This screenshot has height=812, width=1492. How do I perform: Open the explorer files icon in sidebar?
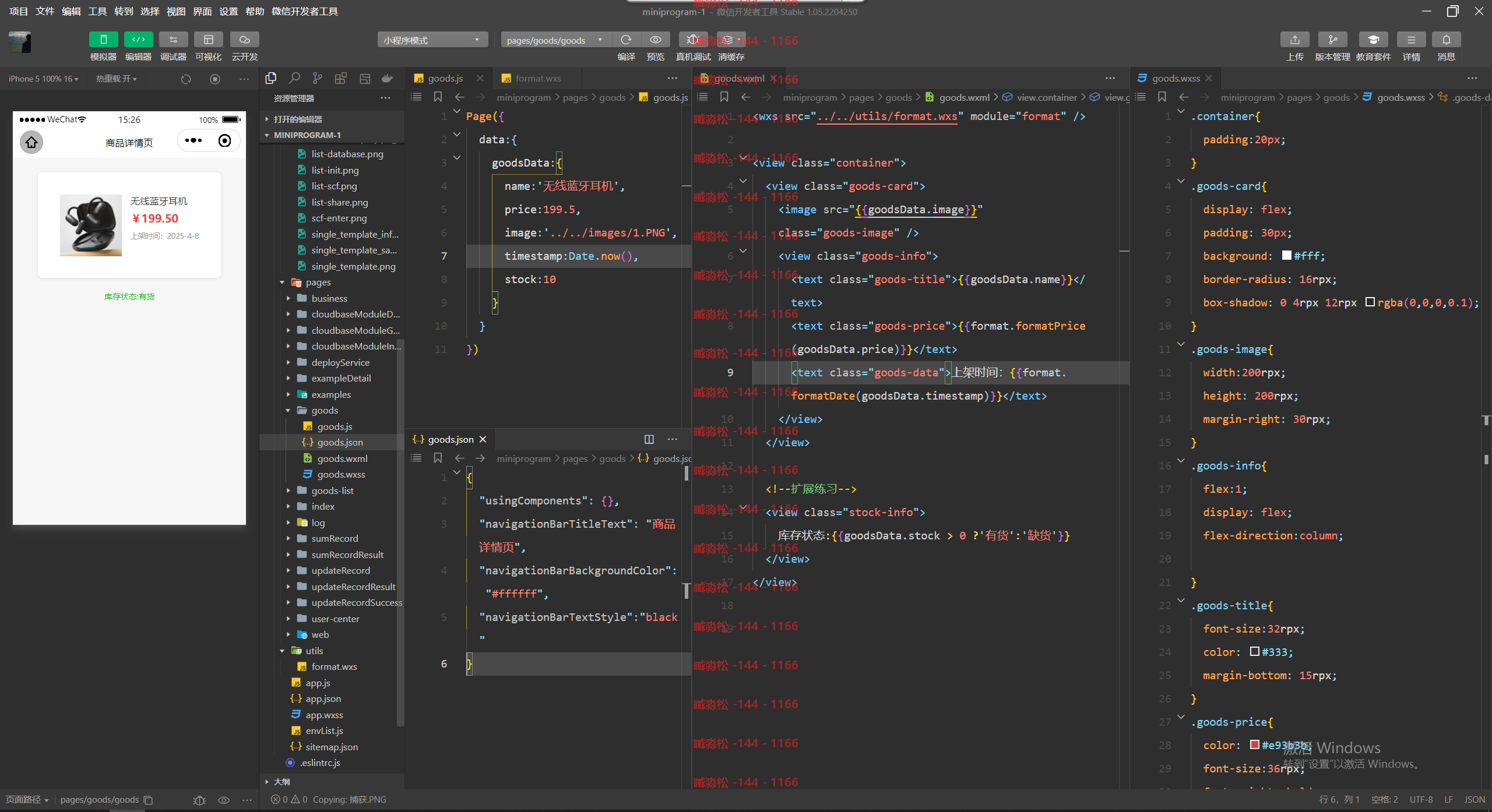tap(271, 78)
